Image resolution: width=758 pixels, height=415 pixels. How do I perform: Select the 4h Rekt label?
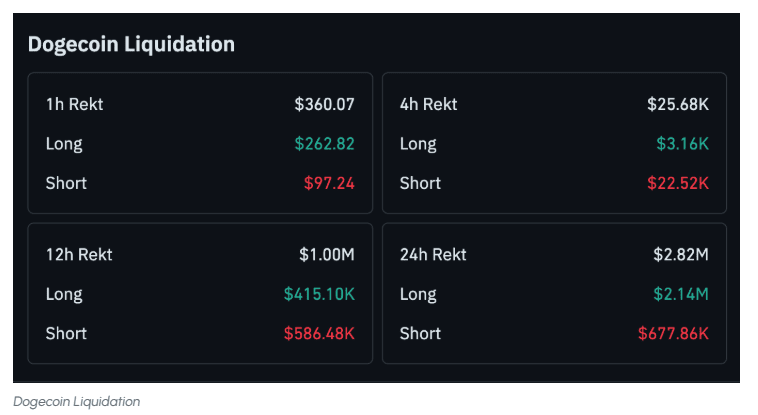pyautogui.click(x=428, y=104)
